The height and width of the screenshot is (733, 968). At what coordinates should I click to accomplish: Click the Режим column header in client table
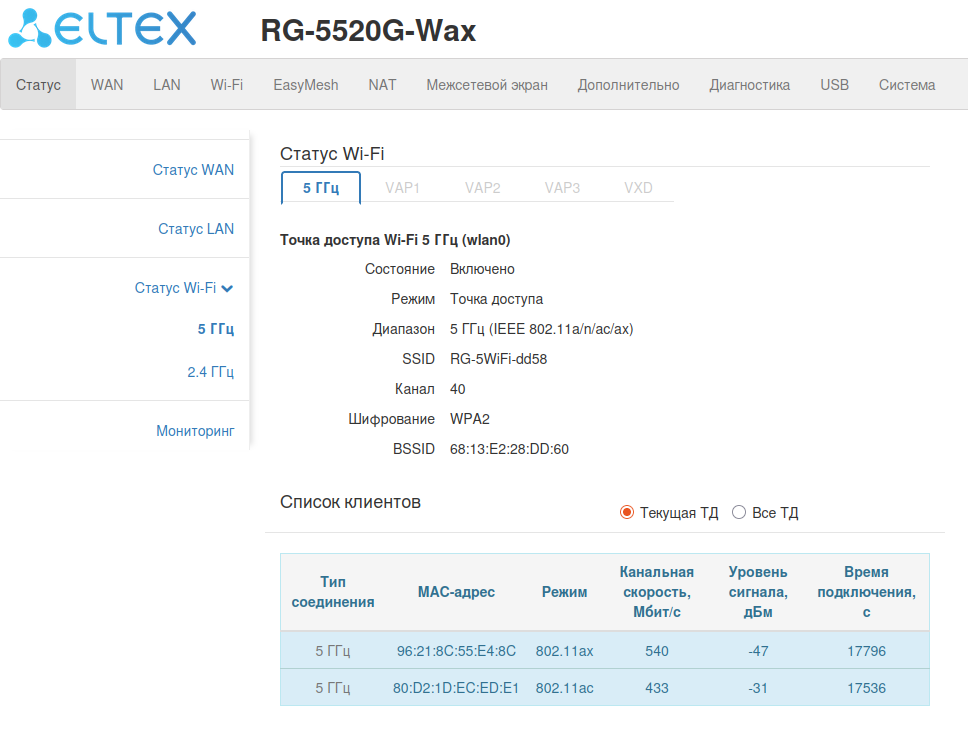(x=564, y=592)
